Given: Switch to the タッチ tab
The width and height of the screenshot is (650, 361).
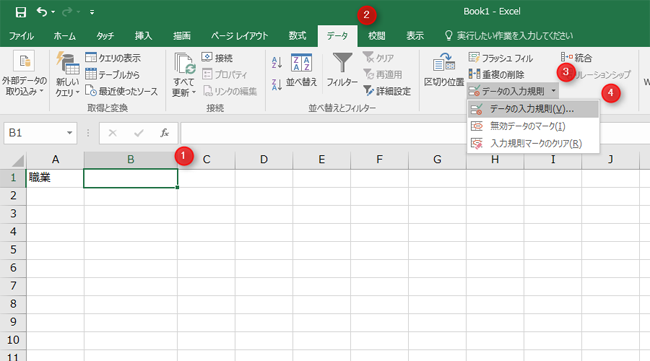Looking at the screenshot, I should pyautogui.click(x=105, y=36).
